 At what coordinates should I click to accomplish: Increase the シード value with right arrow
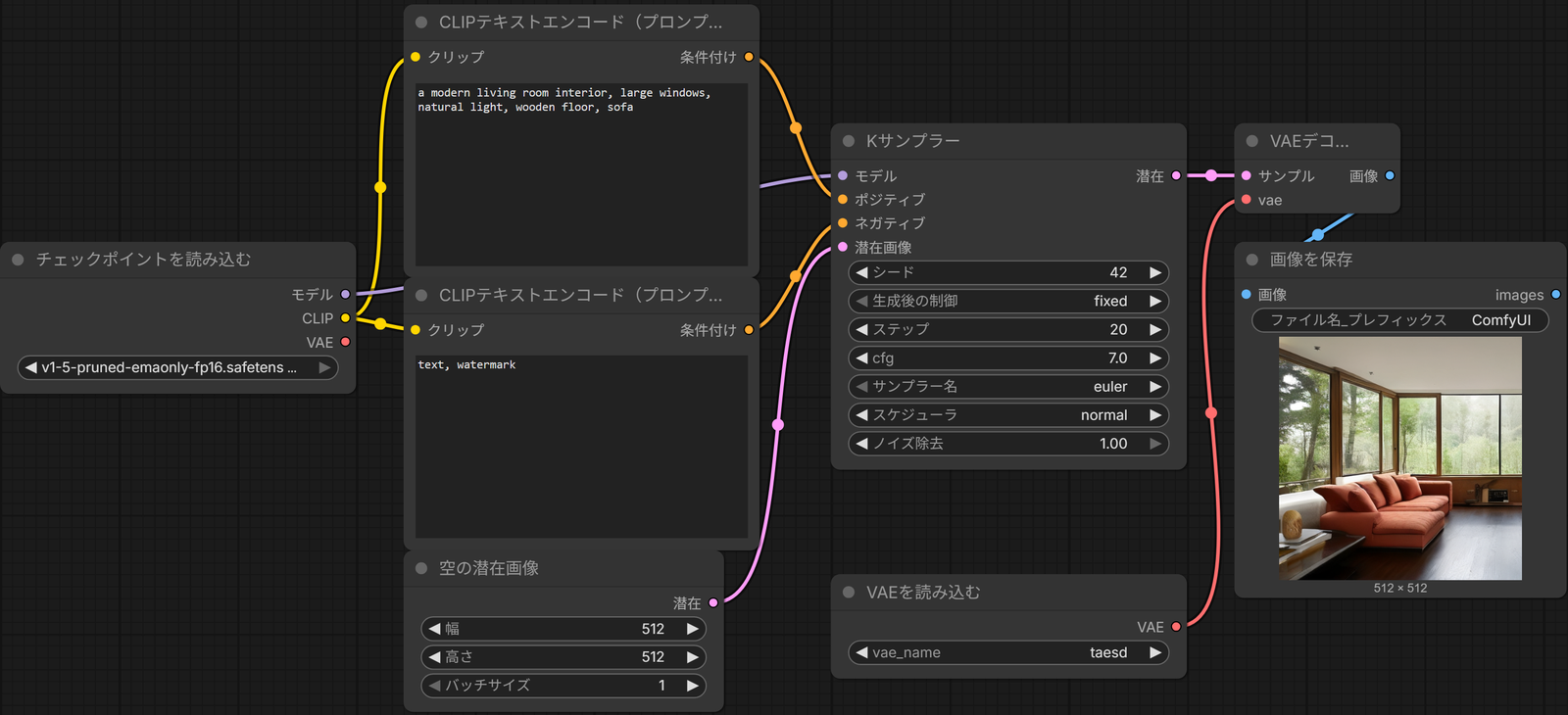(1155, 272)
